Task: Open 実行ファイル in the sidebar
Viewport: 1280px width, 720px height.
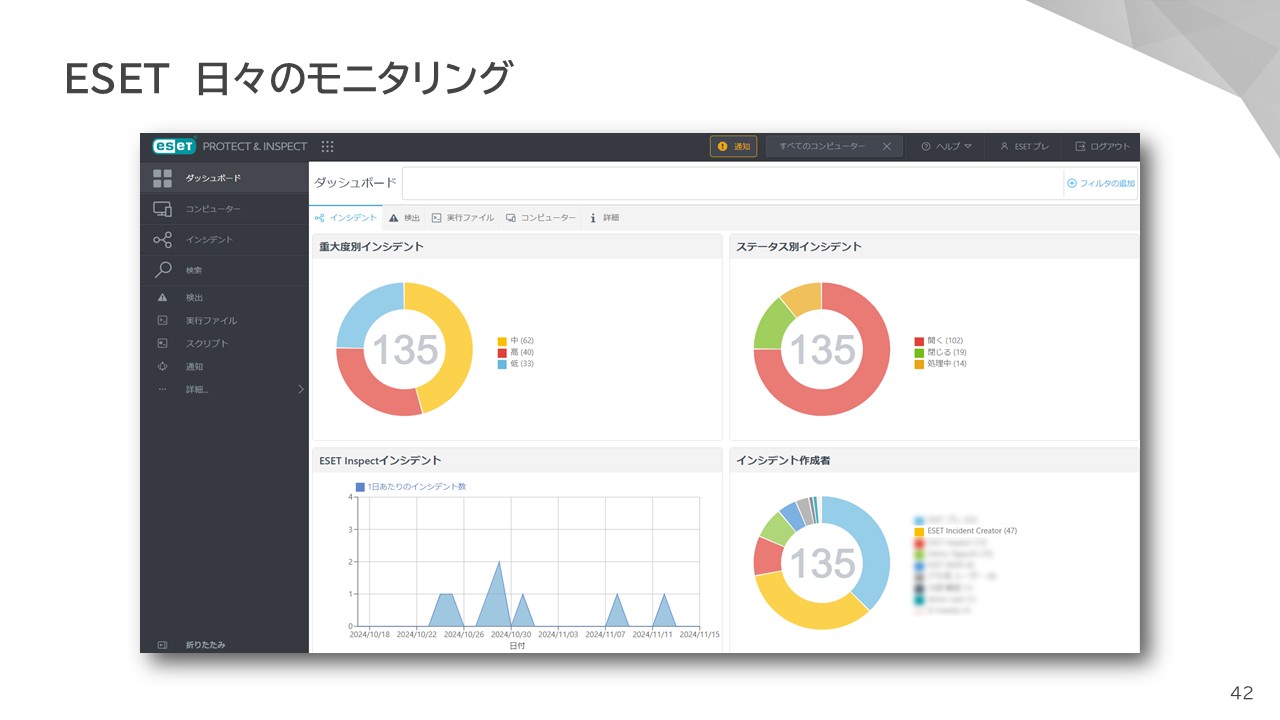Action: click(x=224, y=321)
